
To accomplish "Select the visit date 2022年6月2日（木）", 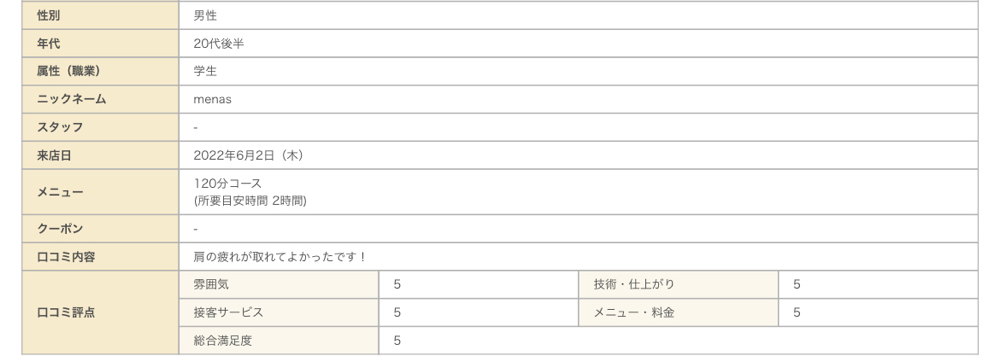I will coord(249,156).
